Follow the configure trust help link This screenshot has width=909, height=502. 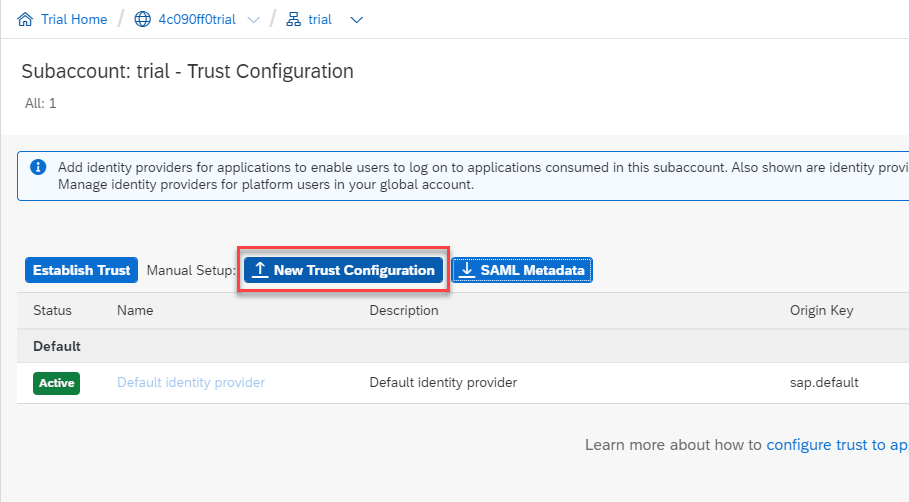pos(837,445)
